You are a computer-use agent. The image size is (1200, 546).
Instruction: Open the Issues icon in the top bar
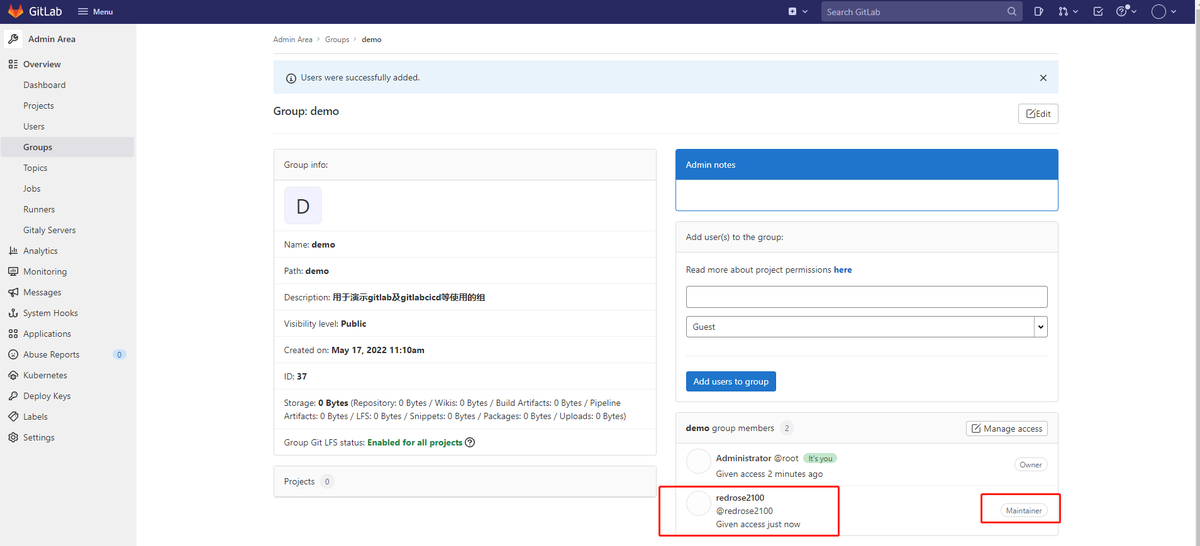1039,12
